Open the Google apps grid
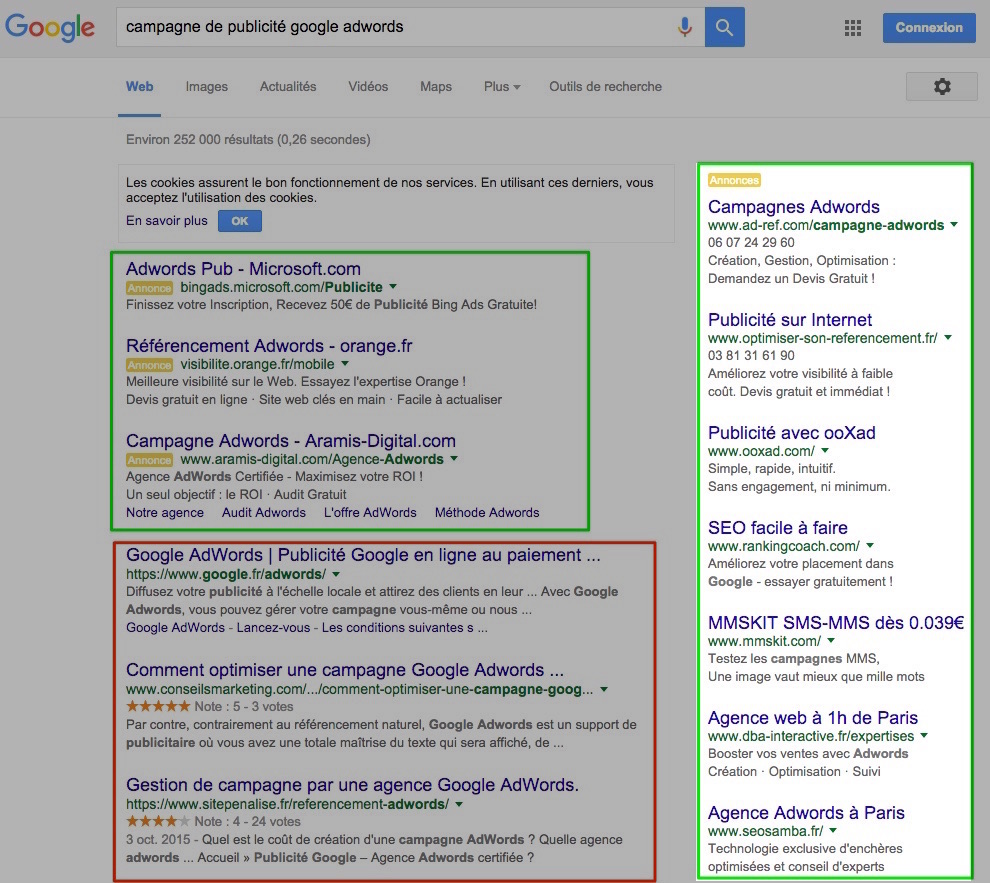The width and height of the screenshot is (990, 883). pos(853,28)
